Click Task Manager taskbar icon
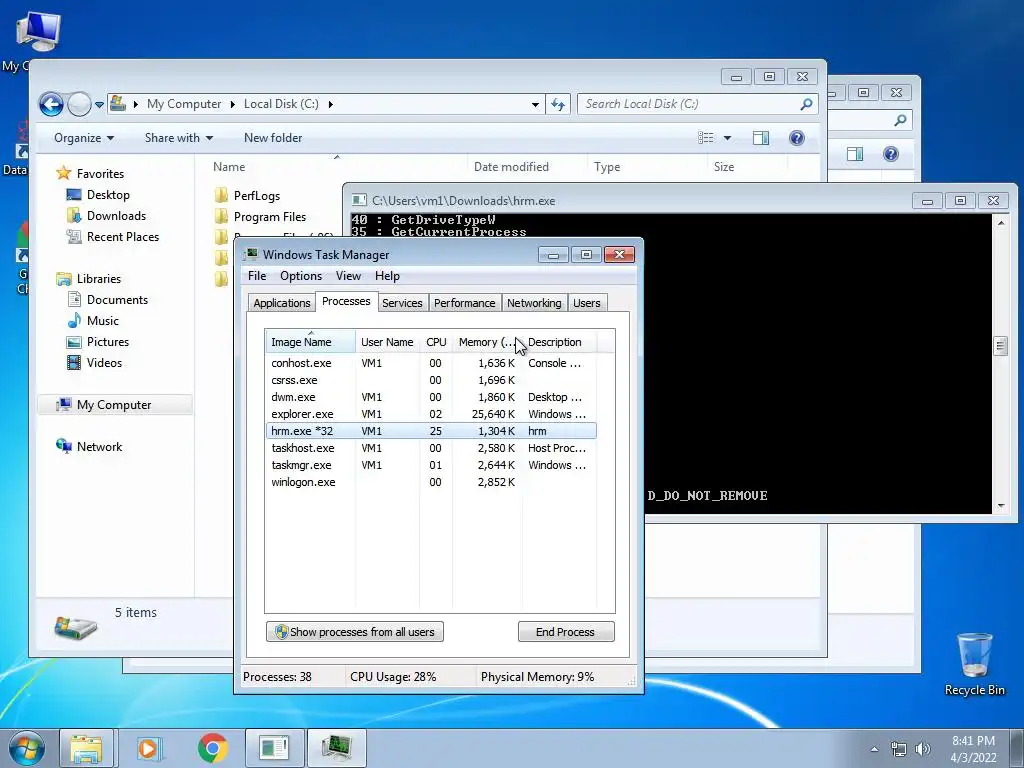The image size is (1024, 768). point(338,748)
